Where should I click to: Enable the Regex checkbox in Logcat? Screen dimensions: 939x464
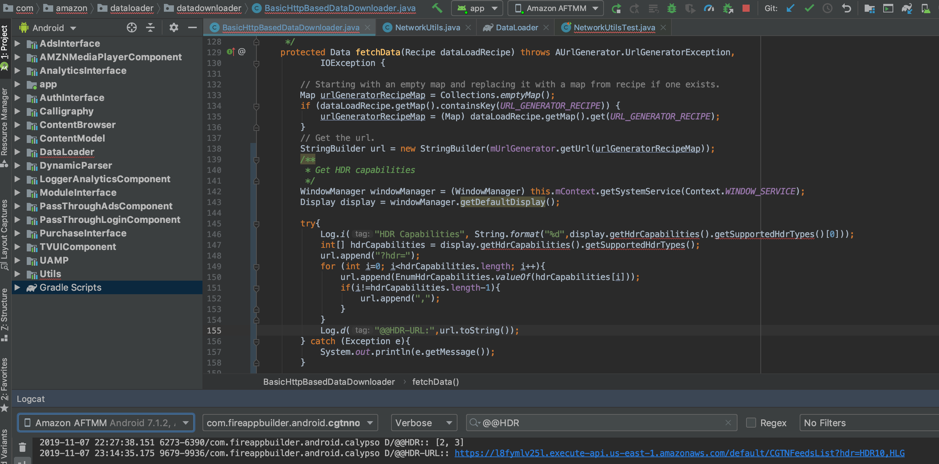pyautogui.click(x=751, y=423)
